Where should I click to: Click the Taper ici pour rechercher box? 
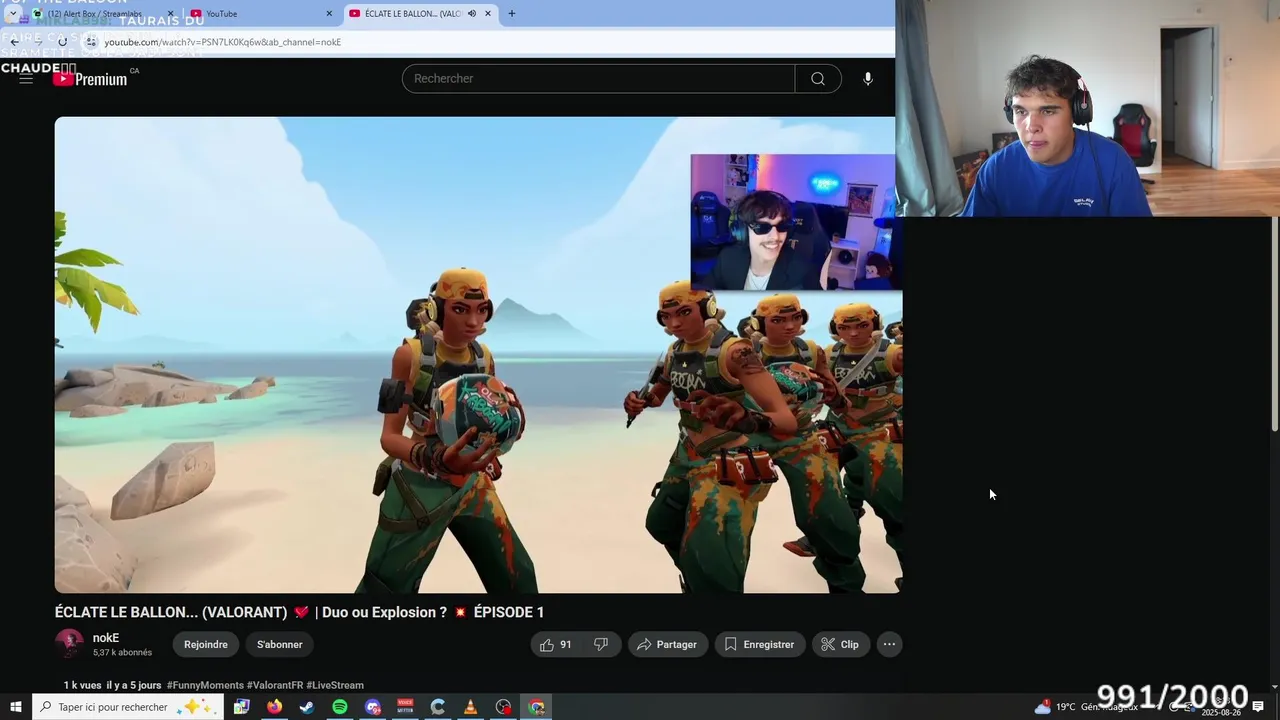click(128, 707)
